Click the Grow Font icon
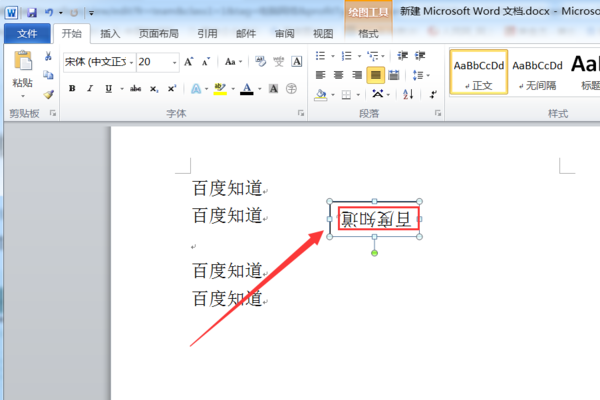 [189, 62]
